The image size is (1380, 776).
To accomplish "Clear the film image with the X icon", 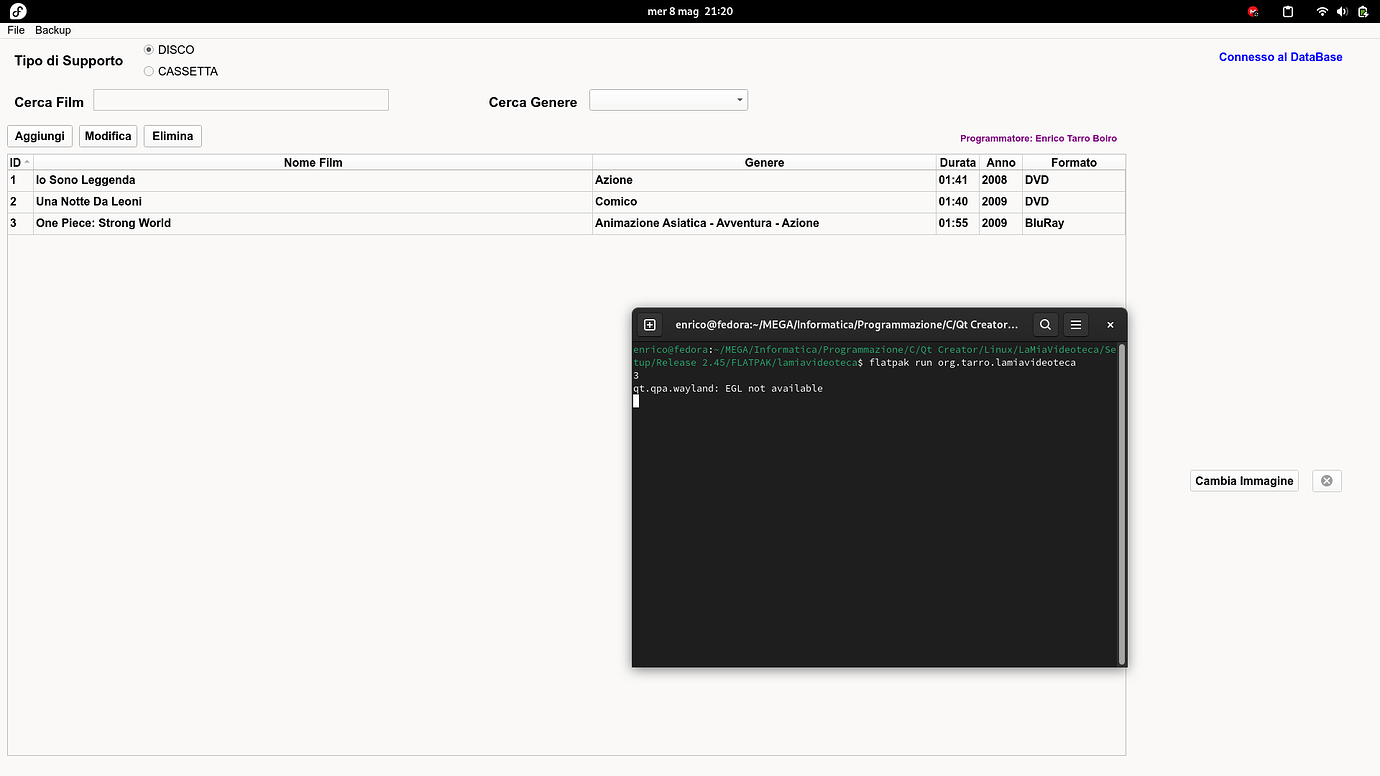I will pos(1326,480).
